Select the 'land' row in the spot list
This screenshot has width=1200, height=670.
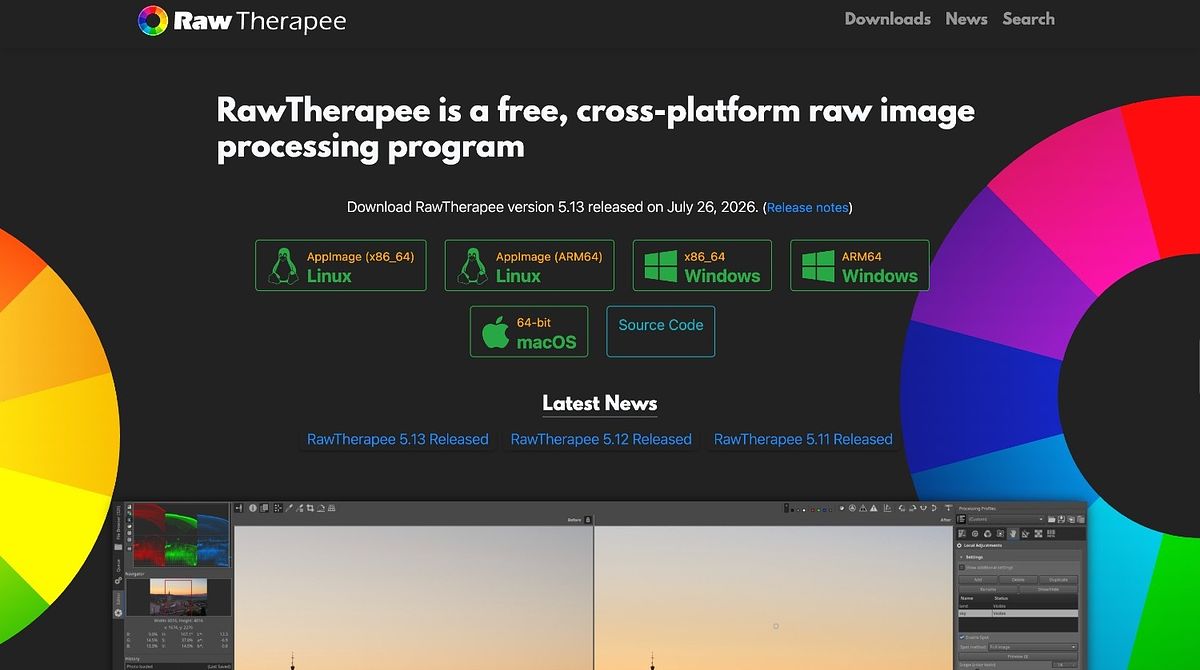[x=1018, y=606]
